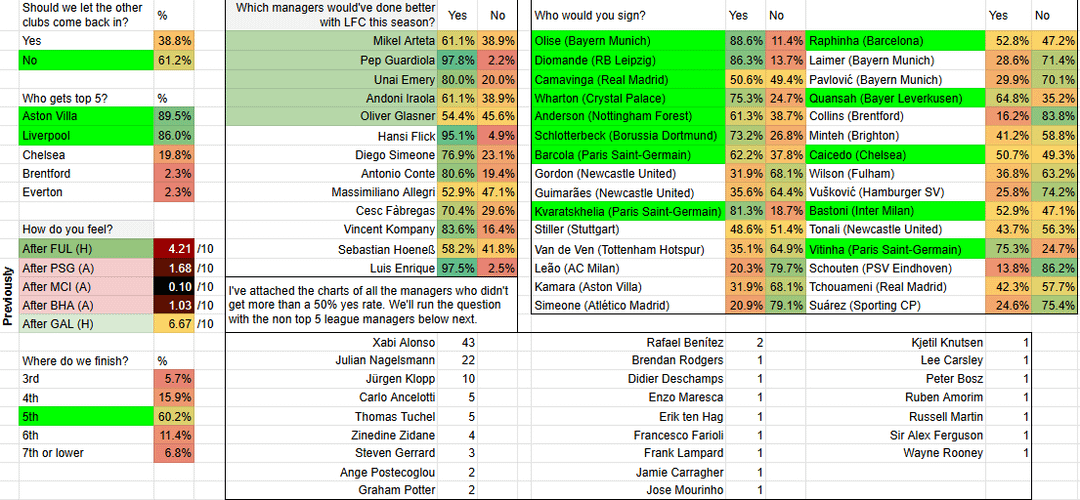The width and height of the screenshot is (1080, 500).
Task: Click the "Should we let the other clubs come back in?" header cell
Action: coord(85,15)
